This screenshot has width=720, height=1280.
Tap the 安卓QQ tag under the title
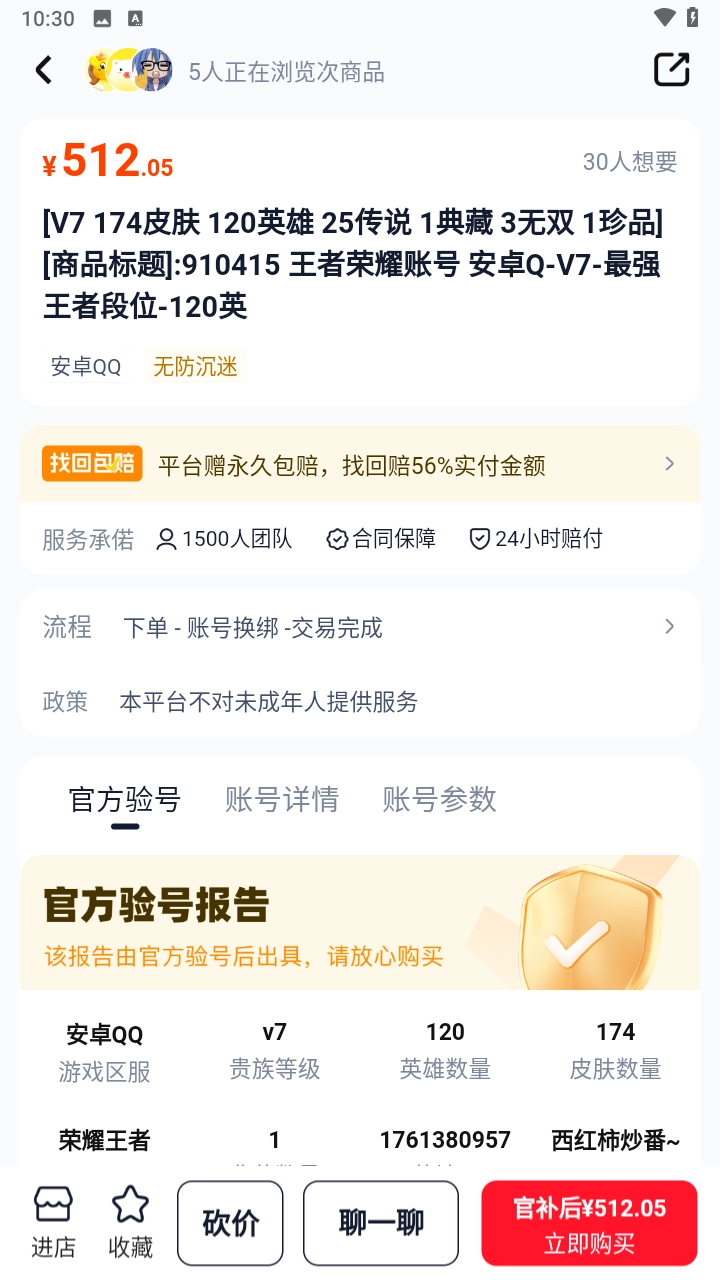pyautogui.click(x=86, y=367)
